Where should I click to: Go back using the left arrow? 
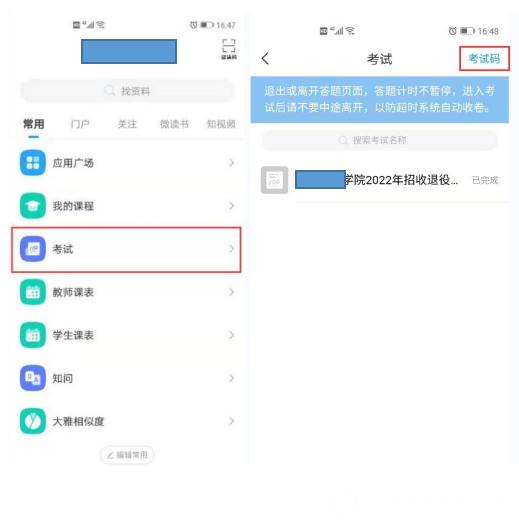point(266,58)
